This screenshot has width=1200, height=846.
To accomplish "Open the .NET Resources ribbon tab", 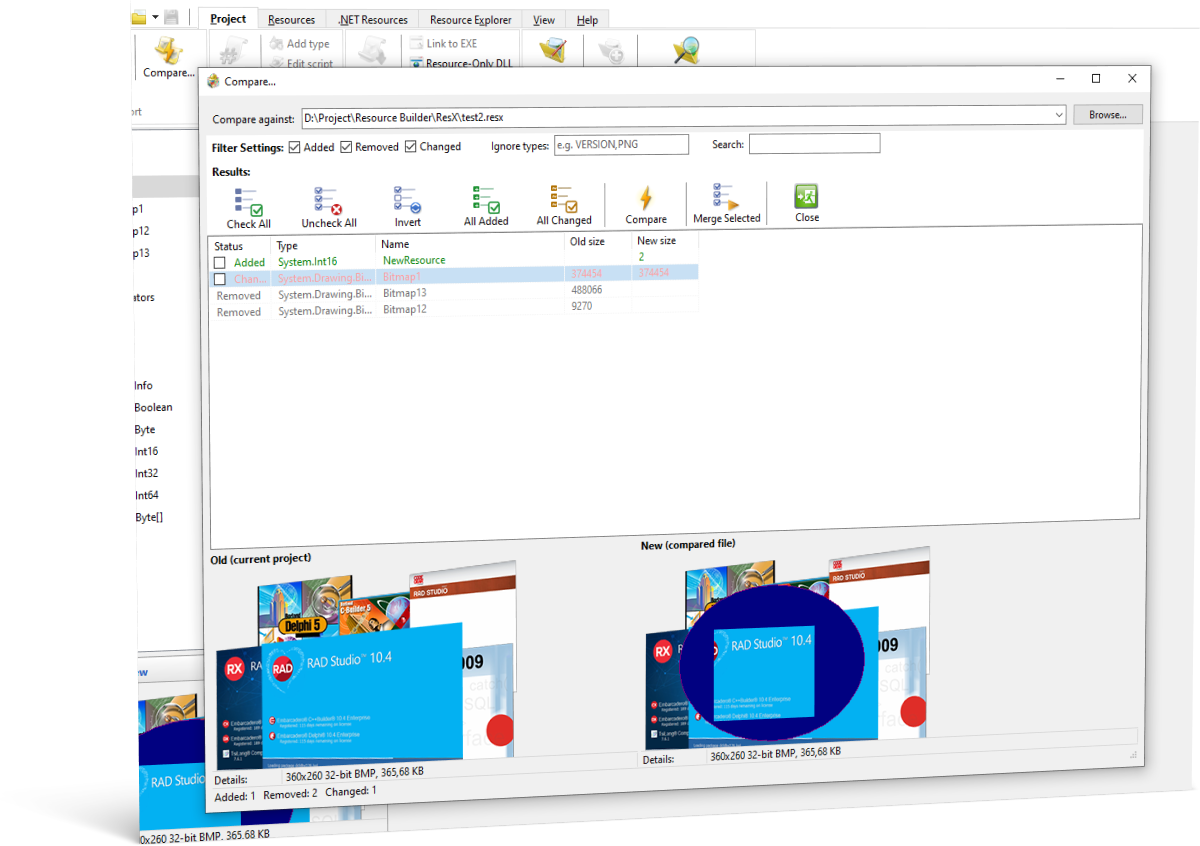I will click(x=372, y=19).
